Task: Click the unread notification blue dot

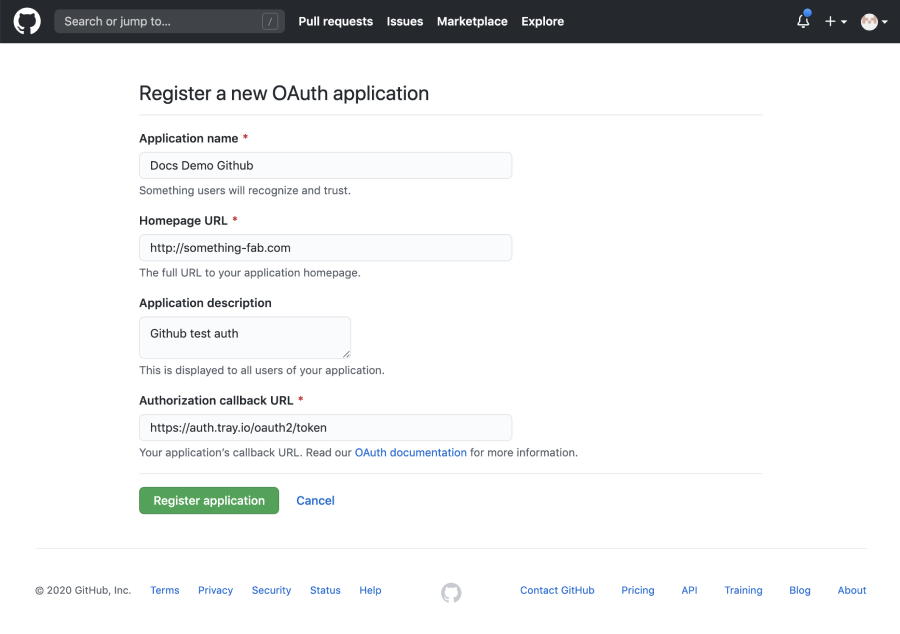Action: (809, 13)
